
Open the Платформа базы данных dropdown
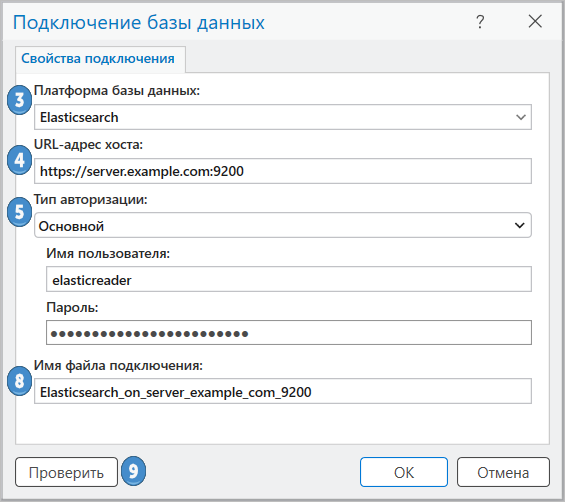(x=282, y=117)
